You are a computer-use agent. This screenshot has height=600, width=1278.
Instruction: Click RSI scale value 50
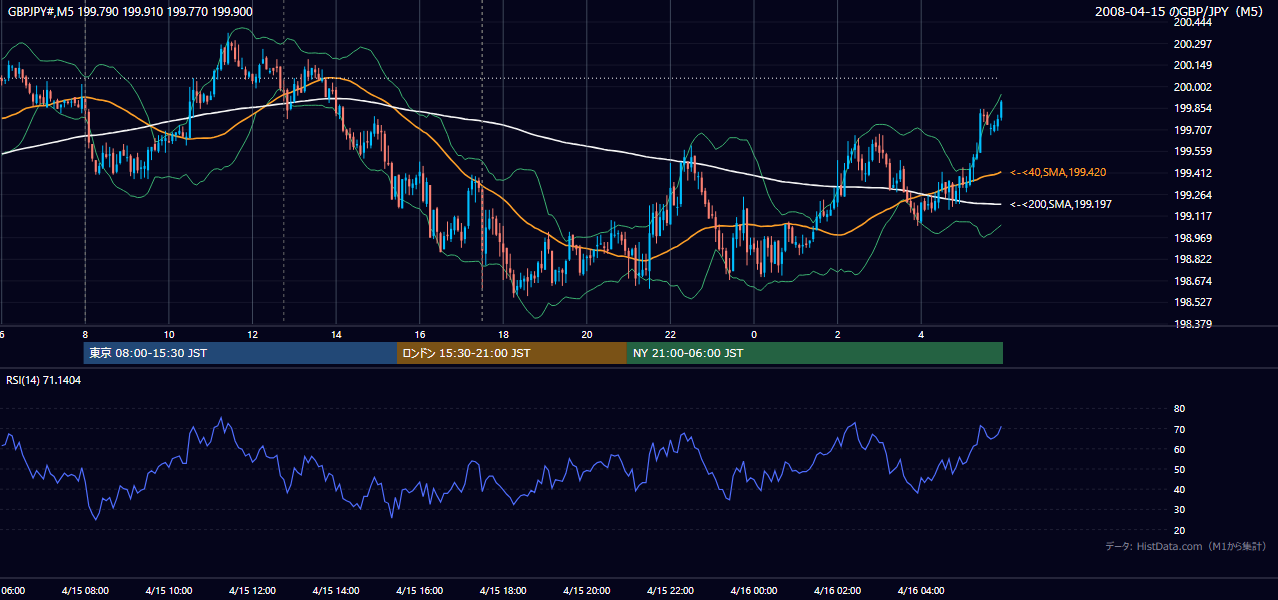click(x=1179, y=469)
